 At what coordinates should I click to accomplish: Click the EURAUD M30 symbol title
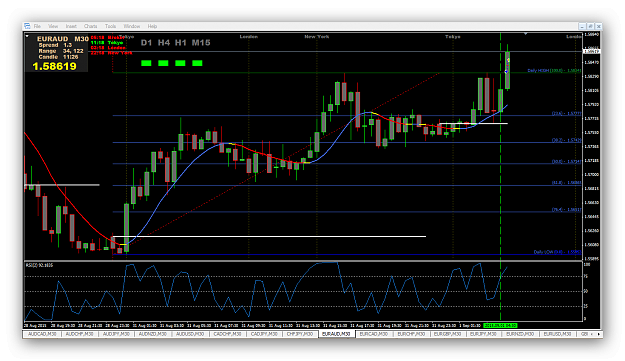coord(63,39)
